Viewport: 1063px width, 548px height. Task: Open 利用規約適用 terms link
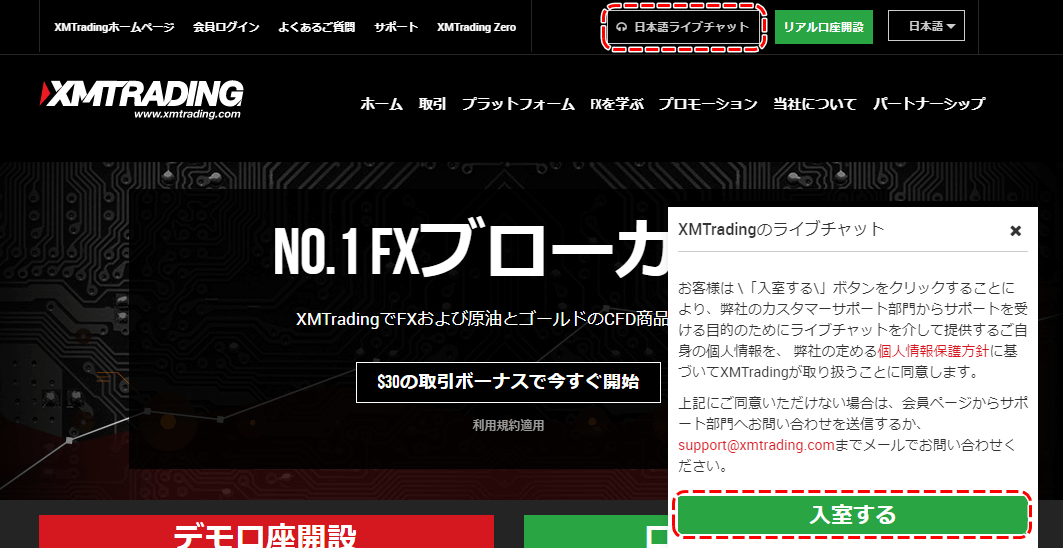click(x=508, y=425)
